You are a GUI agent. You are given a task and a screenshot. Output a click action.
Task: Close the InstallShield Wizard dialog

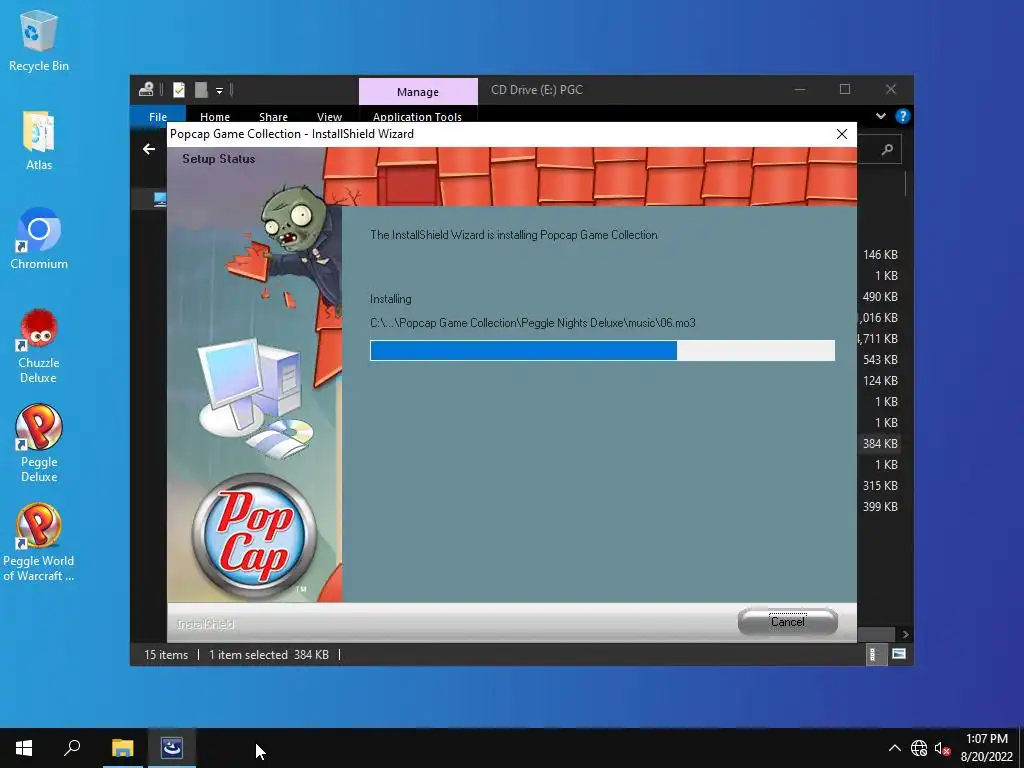[842, 134]
